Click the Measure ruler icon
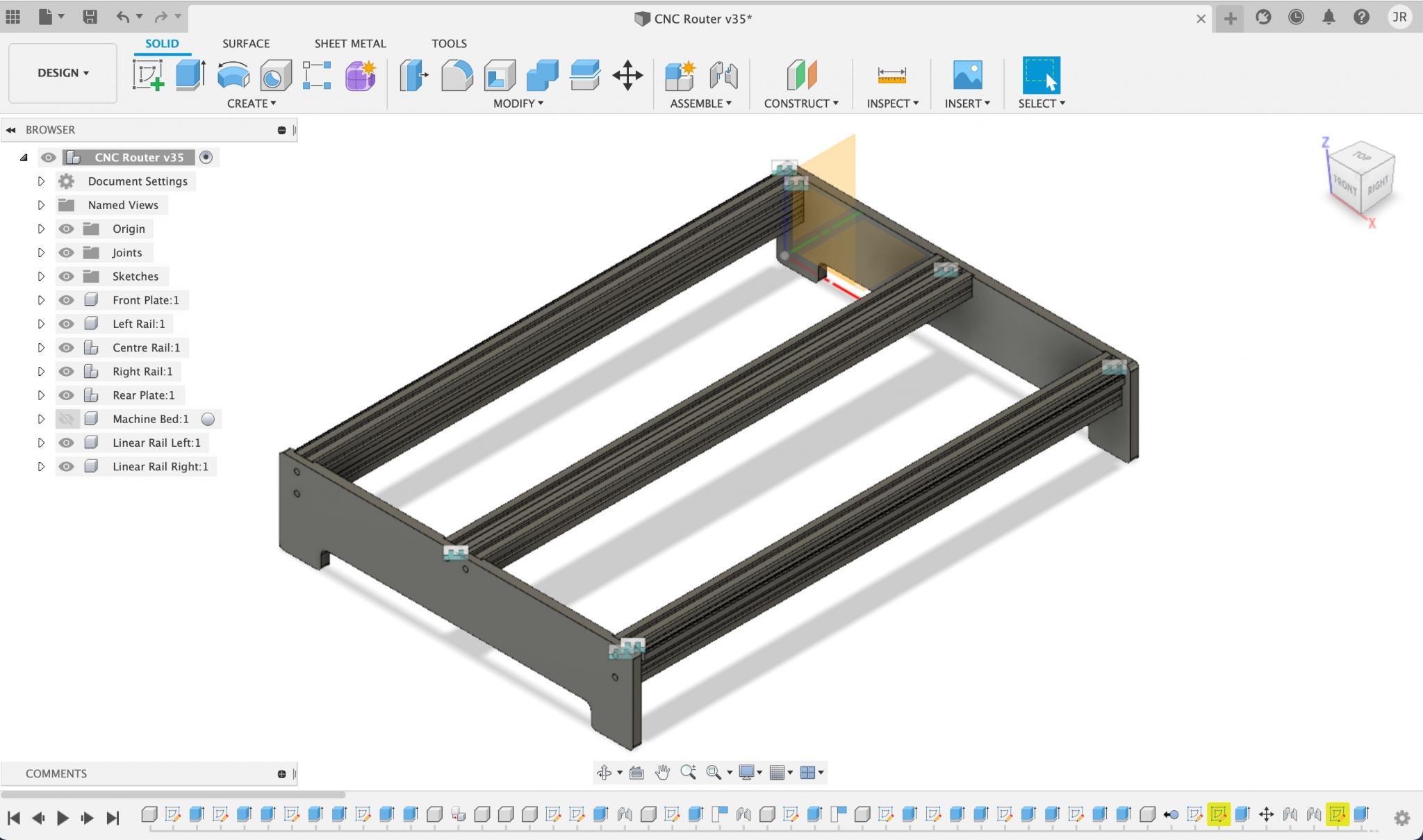The height and width of the screenshot is (840, 1423). click(x=891, y=75)
